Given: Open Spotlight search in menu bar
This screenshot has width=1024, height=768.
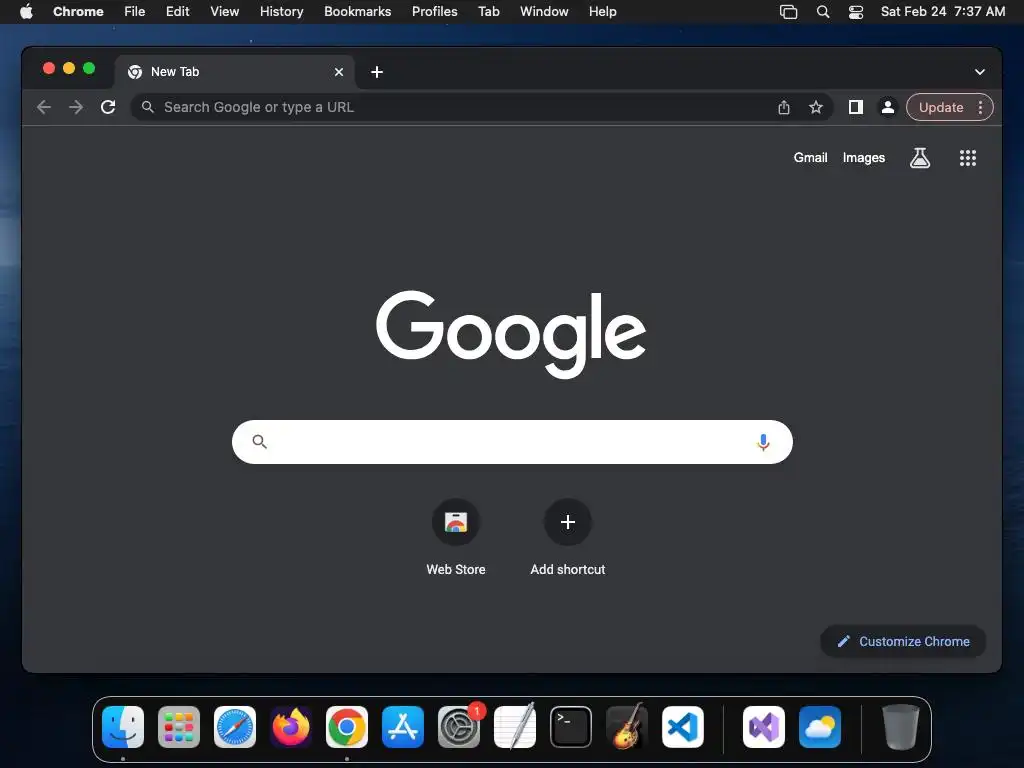Looking at the screenshot, I should tap(823, 11).
